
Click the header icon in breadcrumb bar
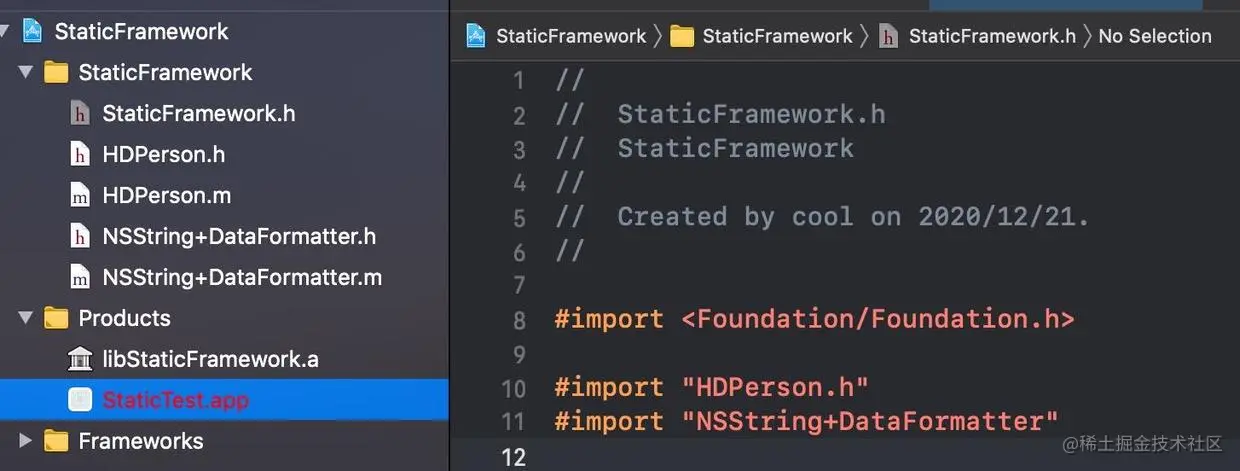[x=888, y=36]
